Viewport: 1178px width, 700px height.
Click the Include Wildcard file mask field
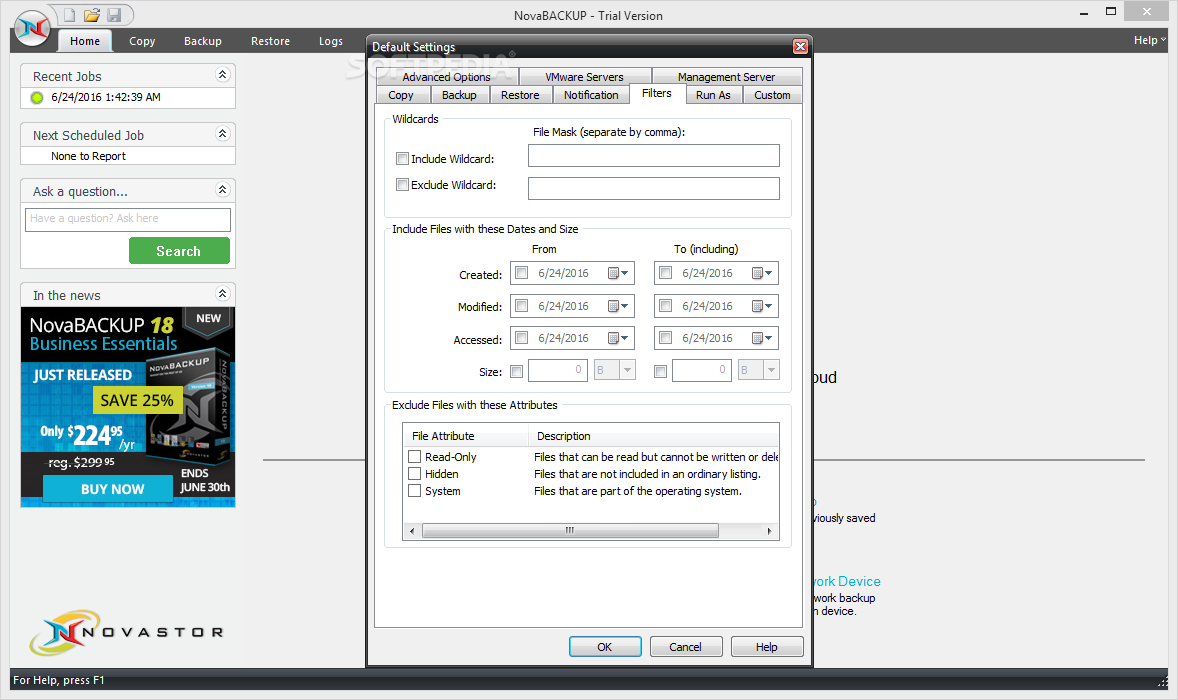(654, 155)
